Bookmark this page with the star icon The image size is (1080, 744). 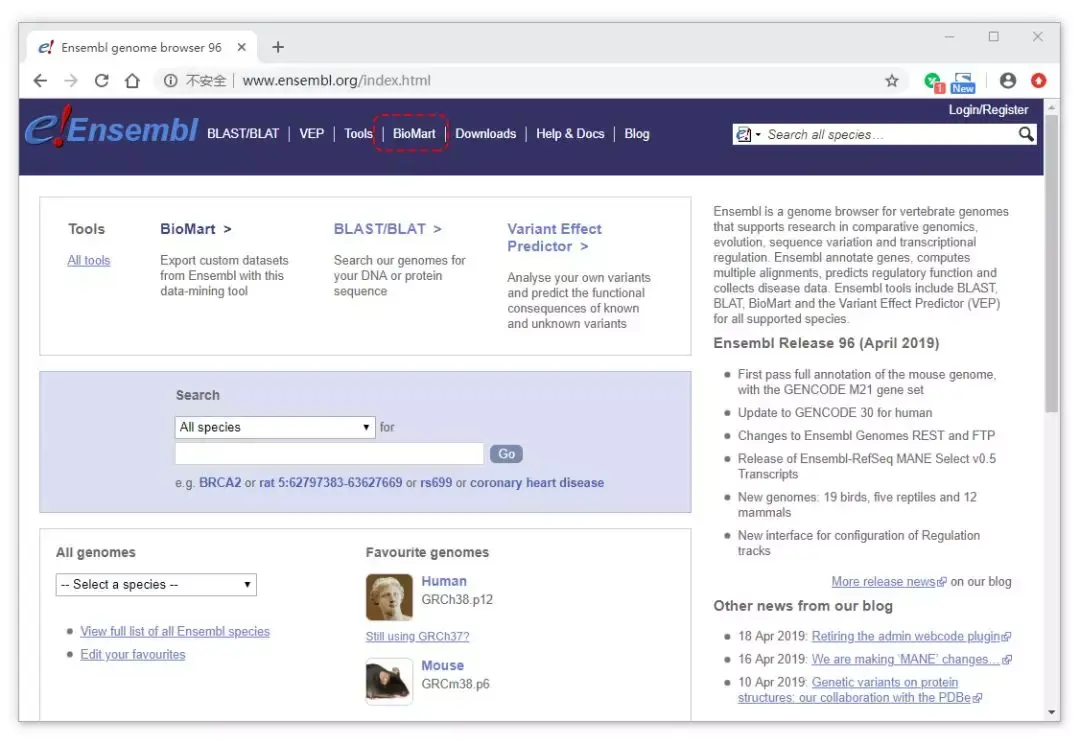point(891,81)
